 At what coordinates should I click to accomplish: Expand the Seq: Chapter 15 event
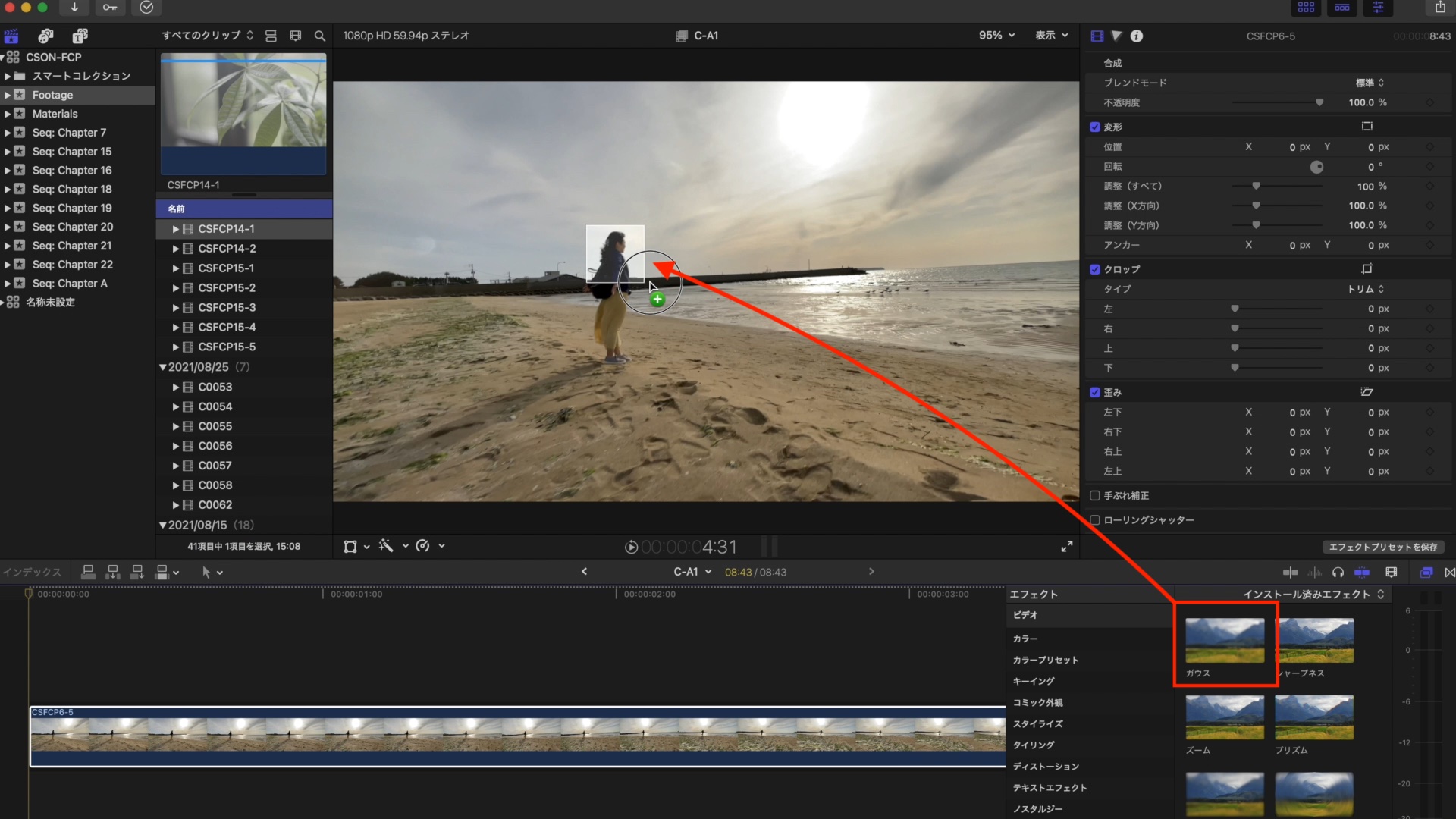tap(8, 152)
